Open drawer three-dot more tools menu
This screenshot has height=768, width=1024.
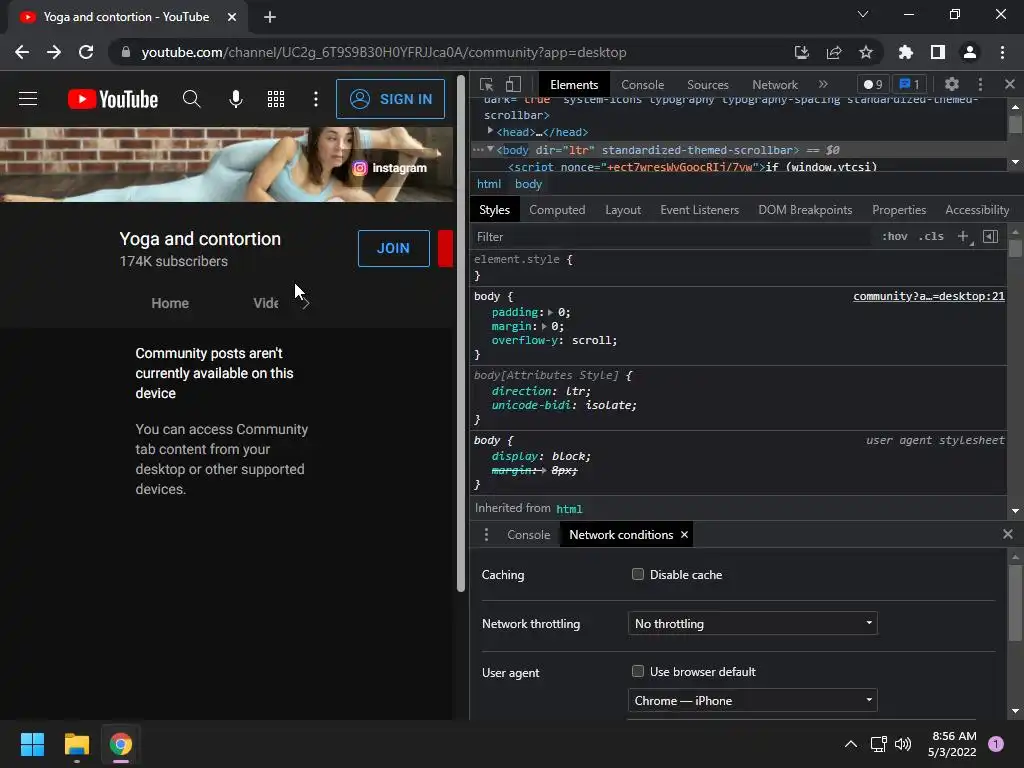click(486, 535)
